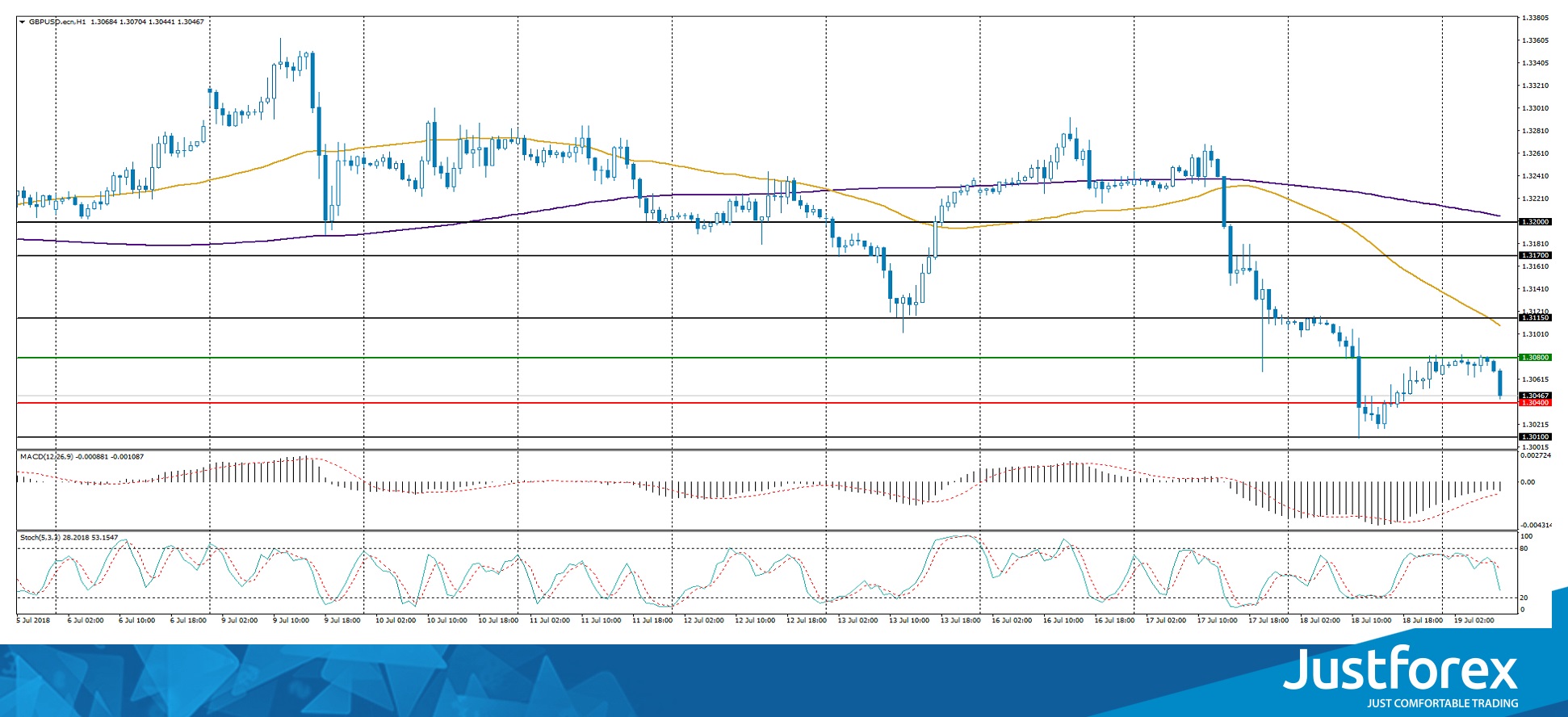Click the GBPUSD.ecn,H1 chart title text
This screenshot has width=1568, height=717.
pos(57,22)
